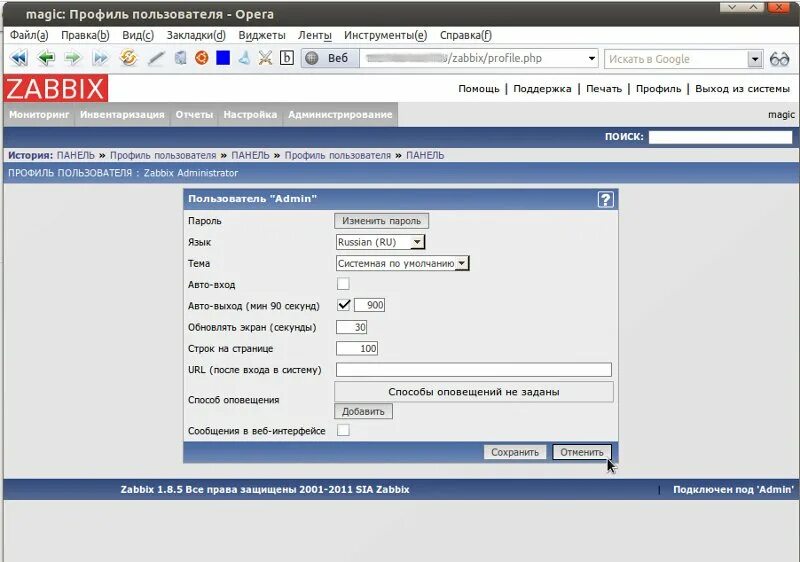800x562 pixels.
Task: Click the gray document panel icon
Action: point(180,58)
